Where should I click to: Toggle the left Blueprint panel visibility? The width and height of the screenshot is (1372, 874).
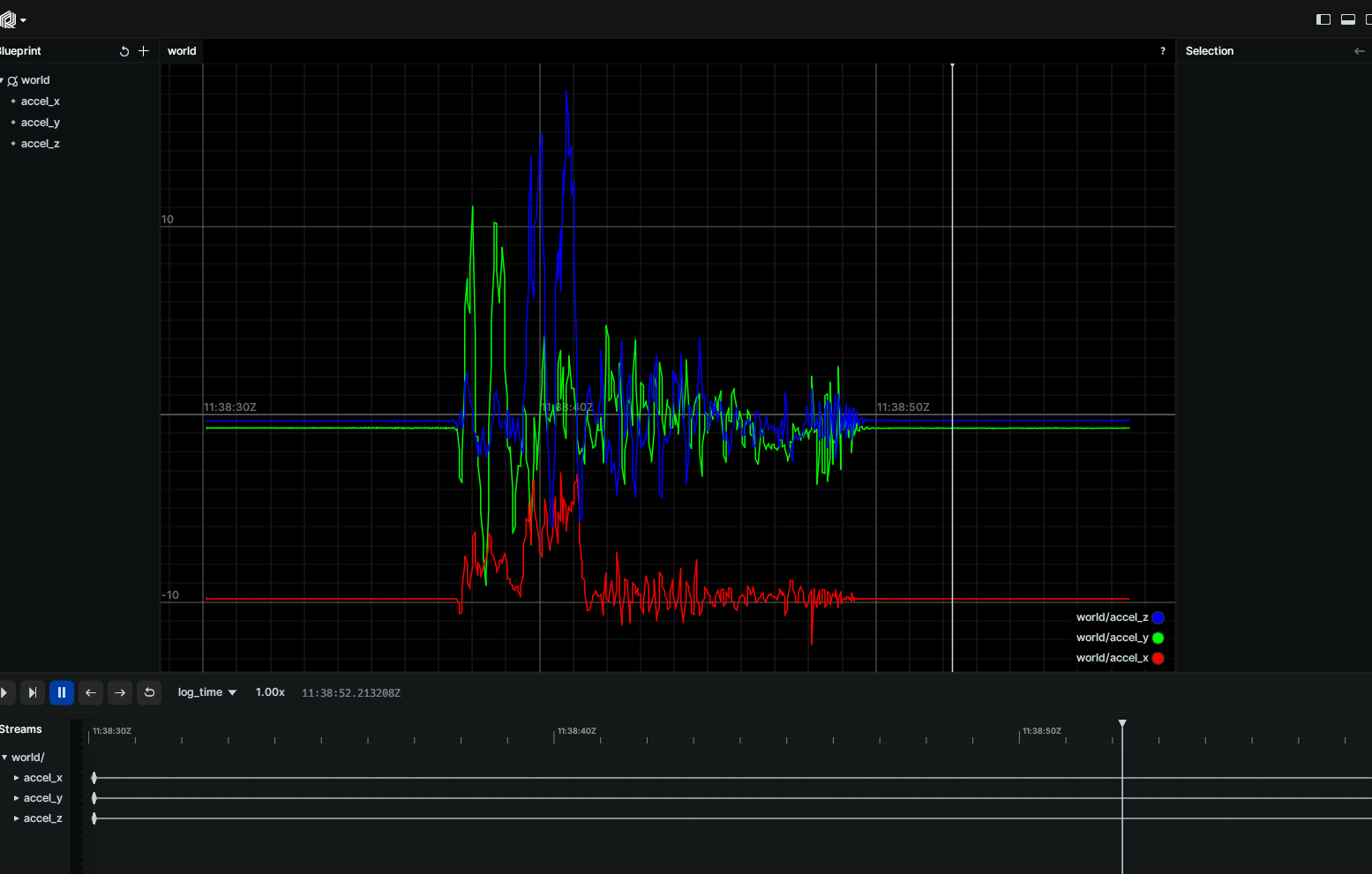pyautogui.click(x=1323, y=19)
